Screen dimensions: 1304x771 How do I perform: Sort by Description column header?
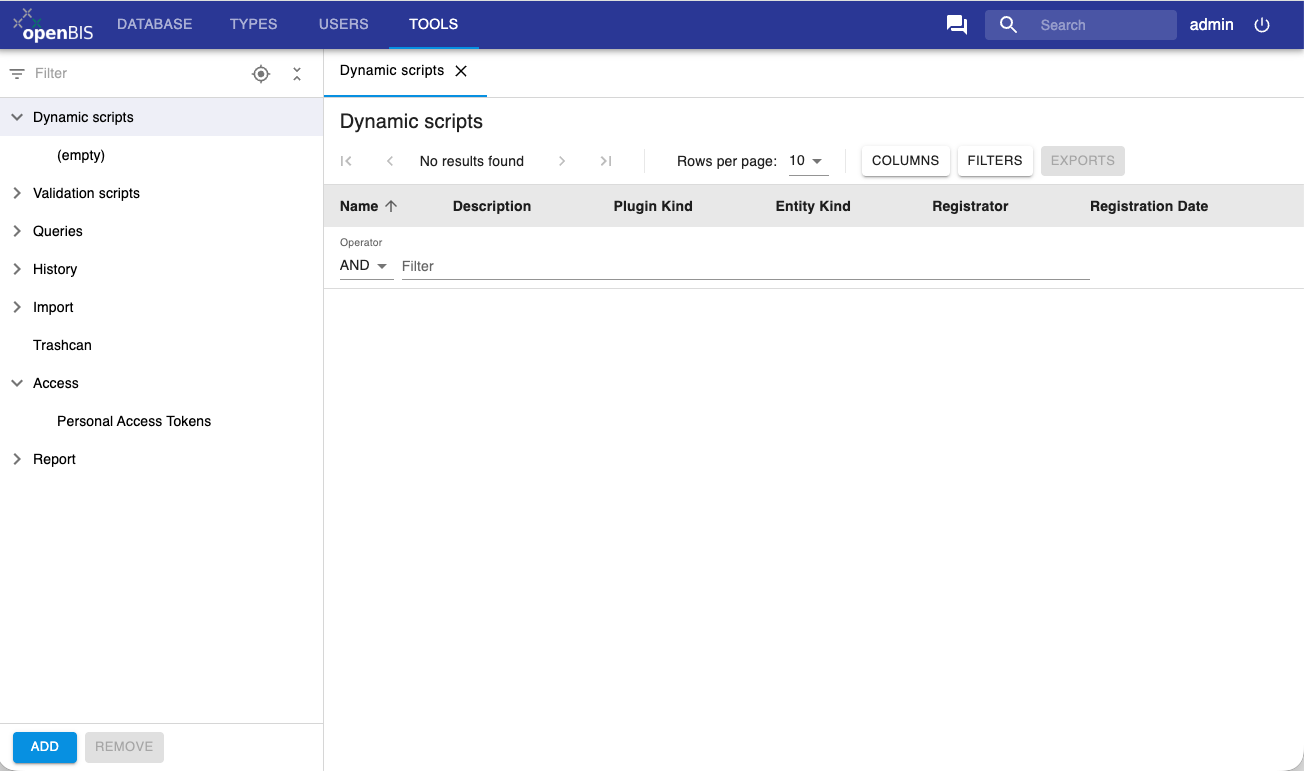coord(492,206)
